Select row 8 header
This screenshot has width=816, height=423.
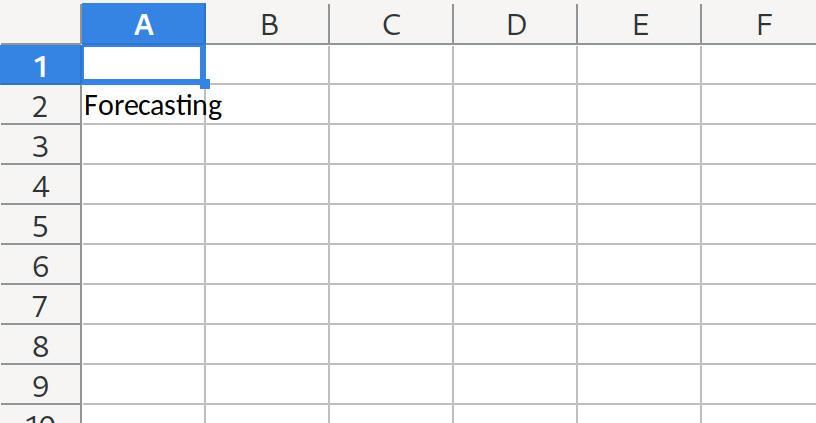pos(40,345)
